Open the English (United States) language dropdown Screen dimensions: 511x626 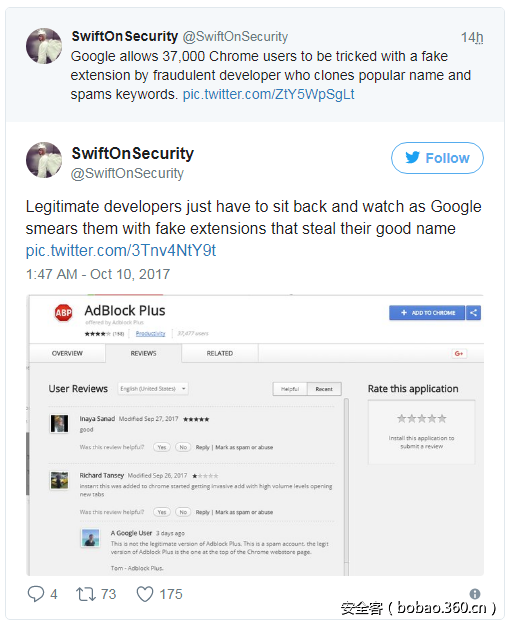tap(153, 388)
